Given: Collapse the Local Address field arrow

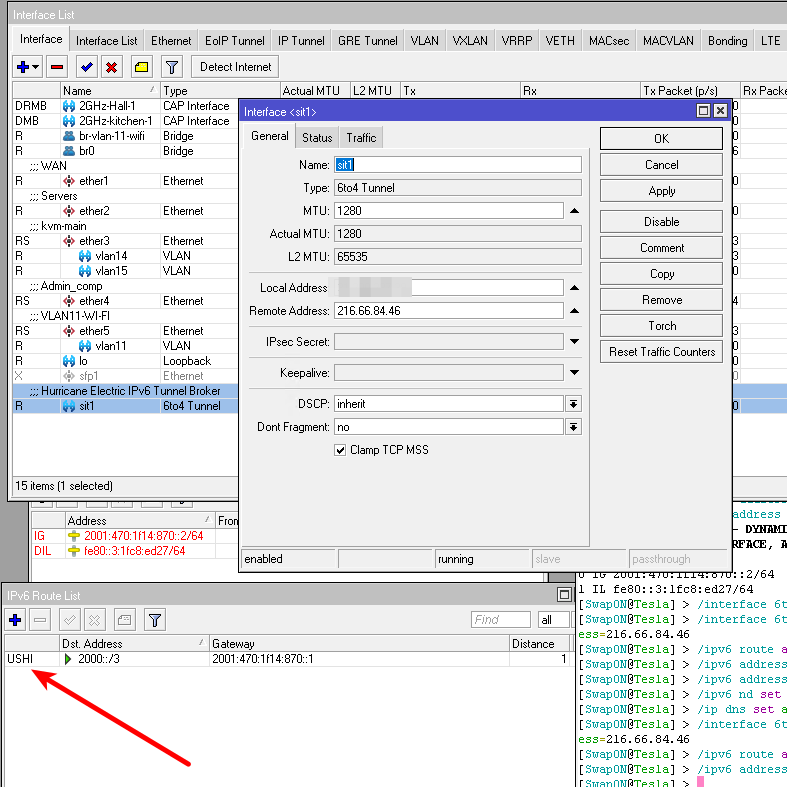Looking at the screenshot, I should [x=575, y=288].
